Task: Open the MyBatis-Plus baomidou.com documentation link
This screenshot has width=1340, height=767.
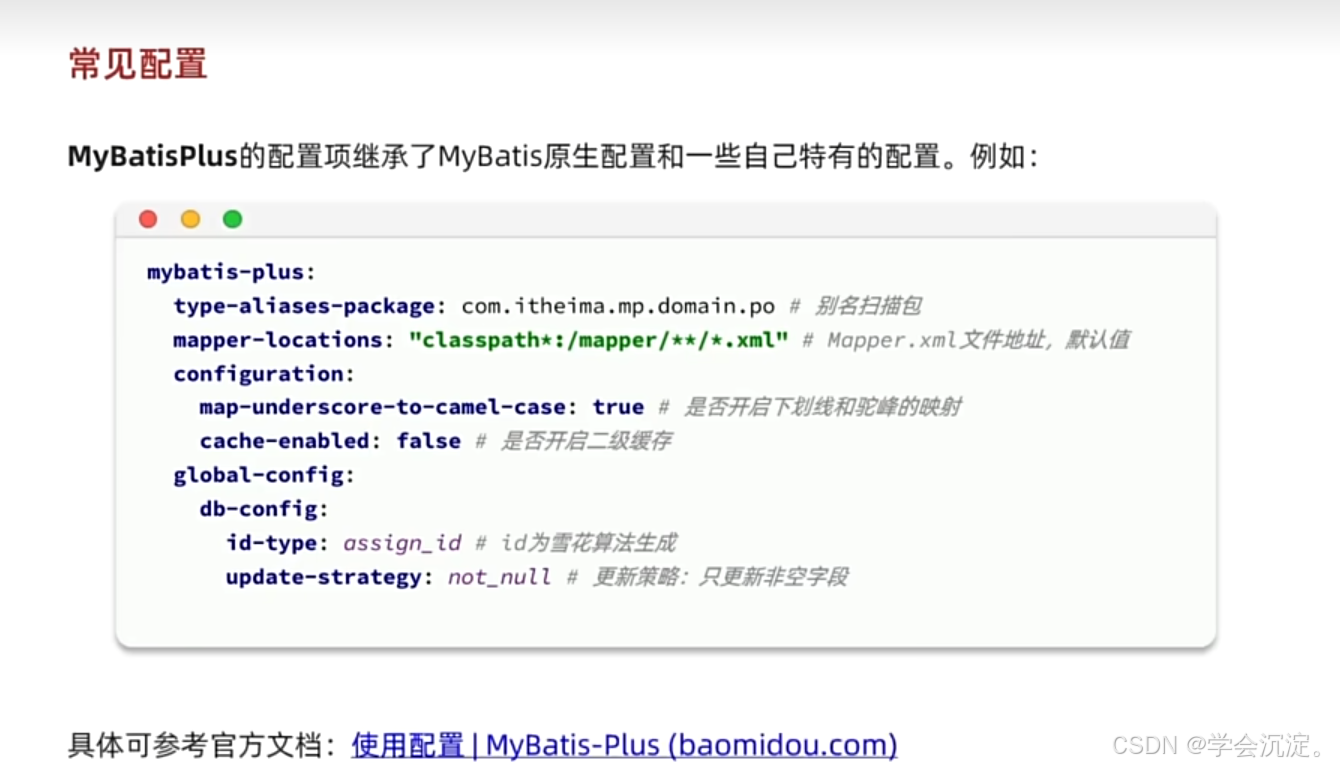Action: coord(624,745)
